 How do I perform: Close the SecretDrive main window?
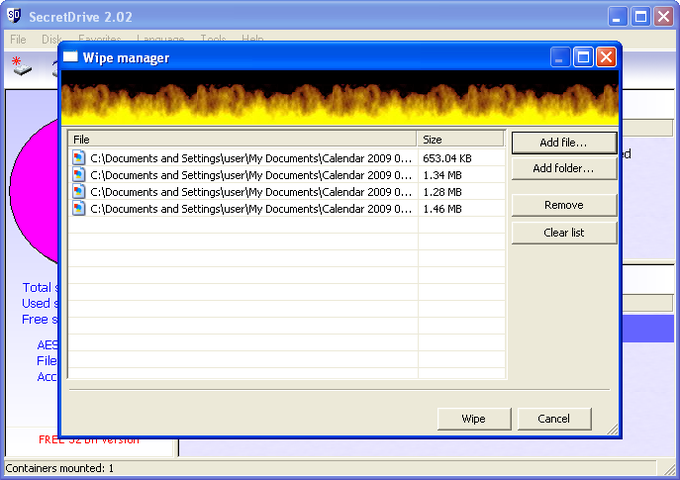click(664, 17)
